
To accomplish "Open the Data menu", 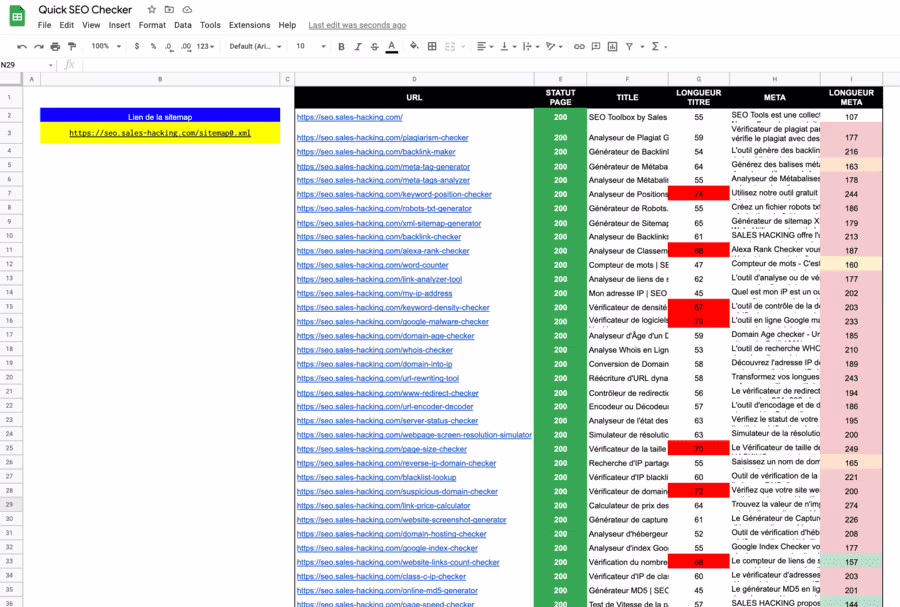I will 183,25.
